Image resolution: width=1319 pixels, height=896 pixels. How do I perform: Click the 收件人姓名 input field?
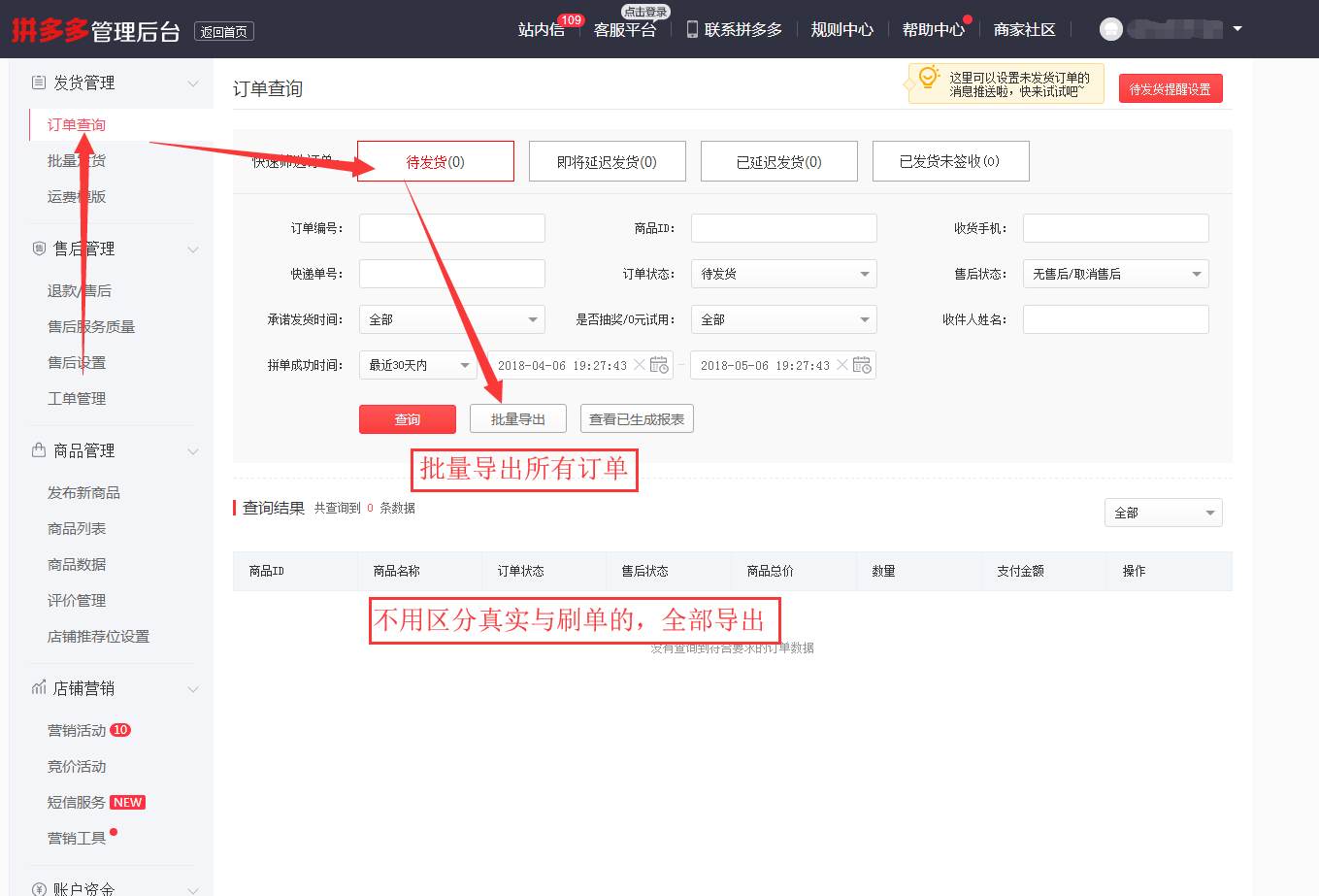1116,319
